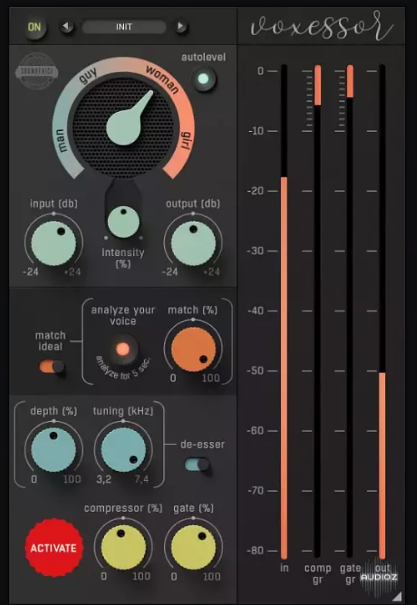Click the gate (%) knob

point(193,547)
